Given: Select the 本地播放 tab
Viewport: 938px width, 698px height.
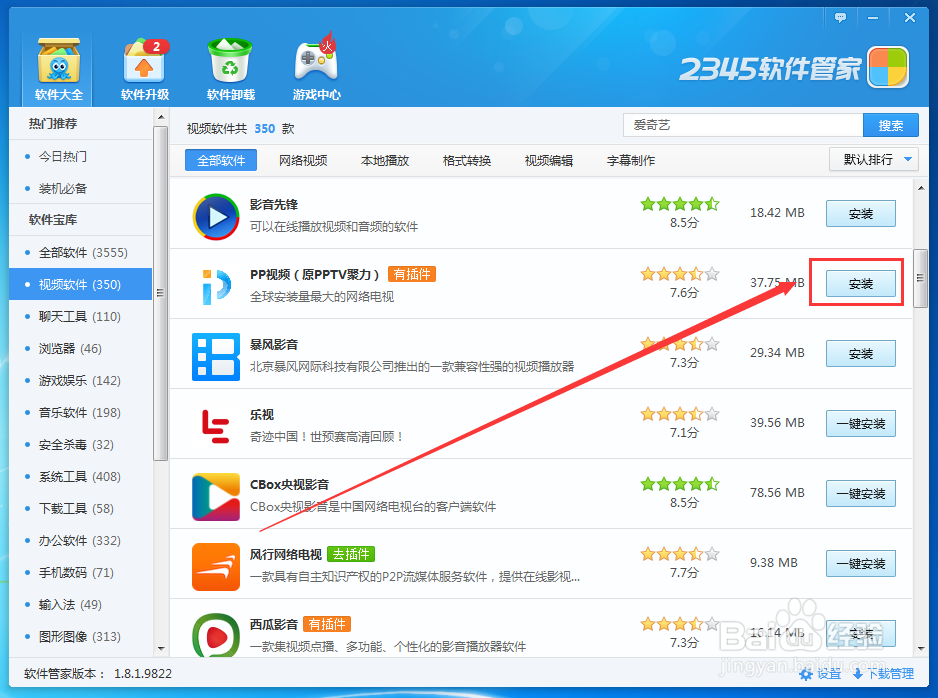Looking at the screenshot, I should 385,160.
